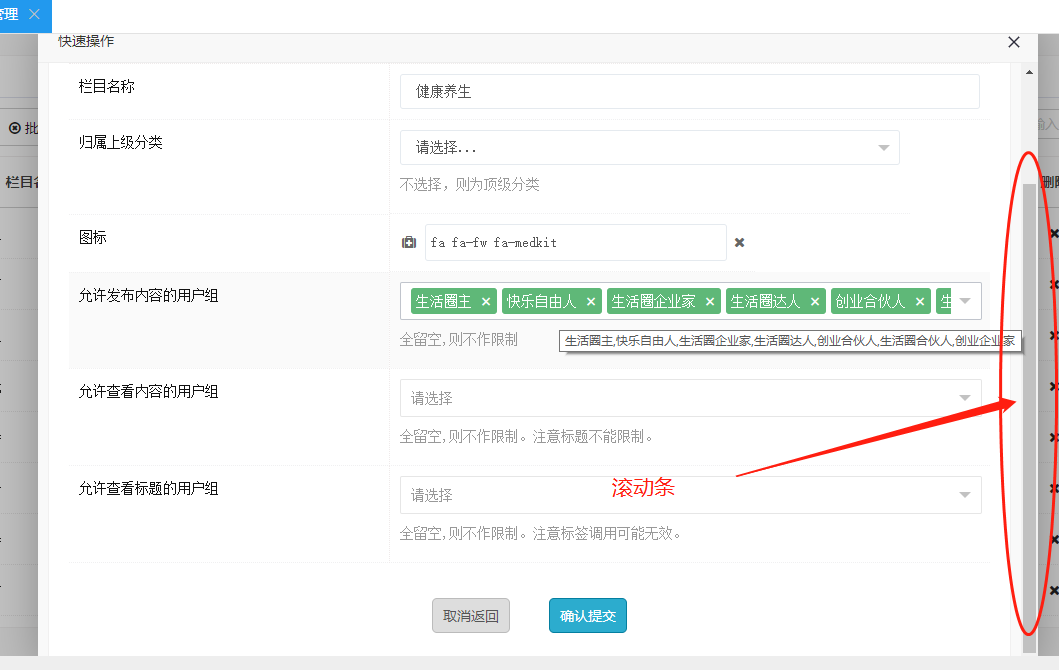The image size is (1059, 670).
Task: Switch to the 管理 tab
Action: click(10, 15)
